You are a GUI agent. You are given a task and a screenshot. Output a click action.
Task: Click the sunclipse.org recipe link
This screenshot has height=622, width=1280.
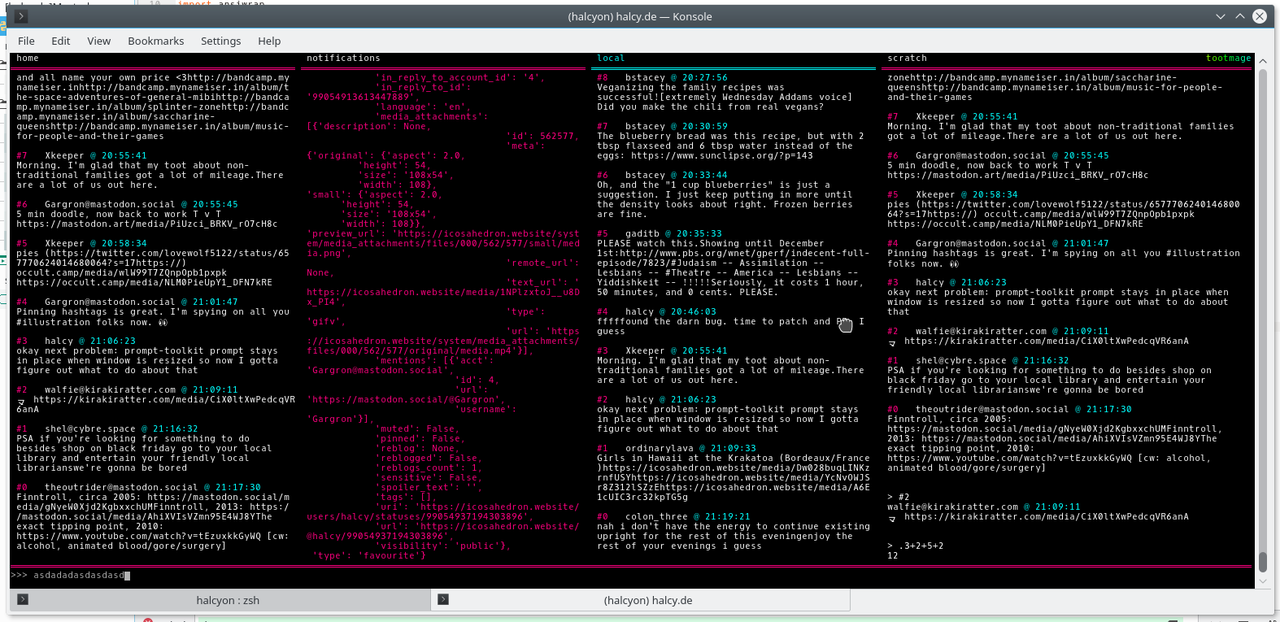click(721, 156)
